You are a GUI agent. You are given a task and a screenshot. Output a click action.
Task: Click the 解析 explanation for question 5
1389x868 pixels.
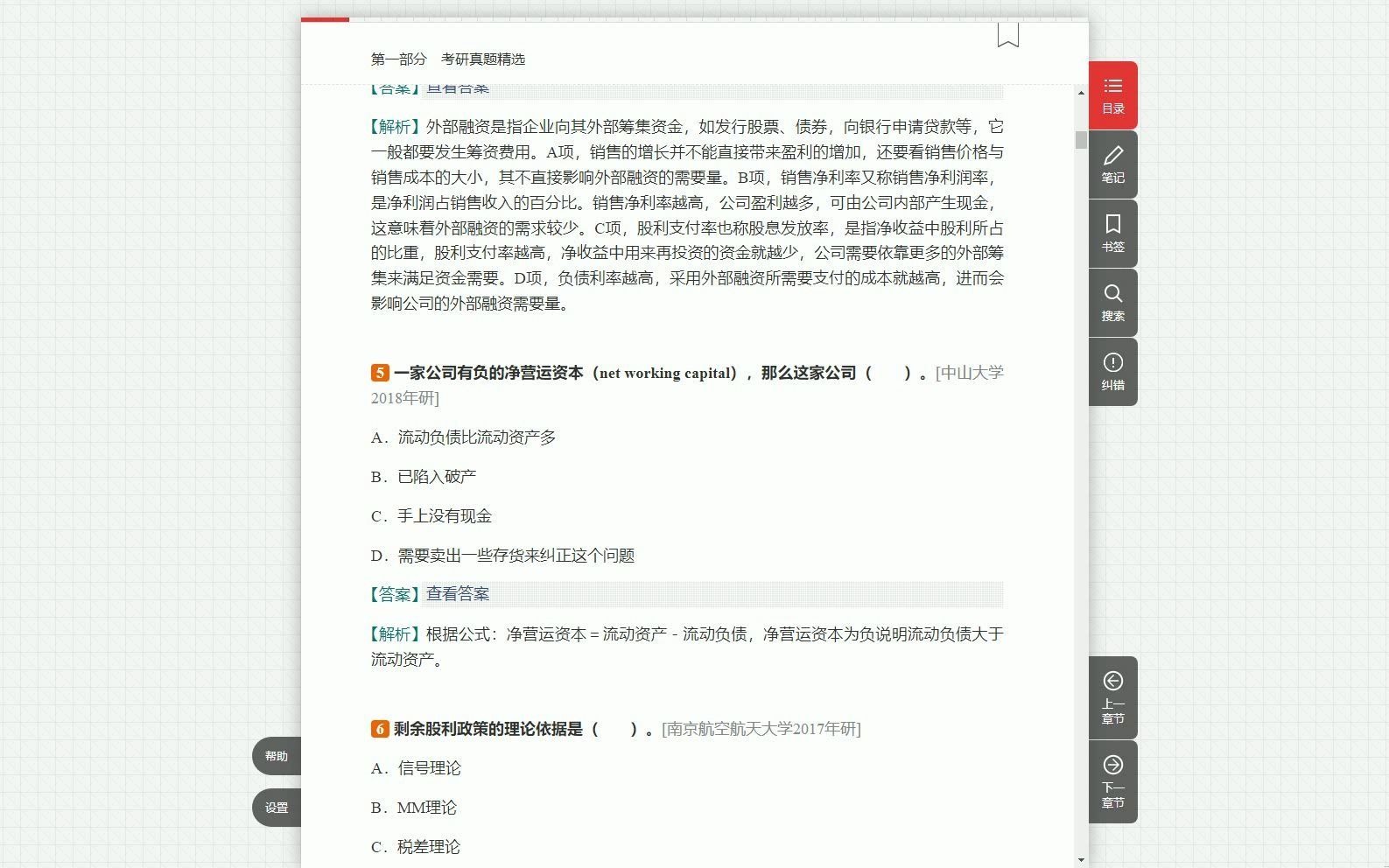click(687, 647)
